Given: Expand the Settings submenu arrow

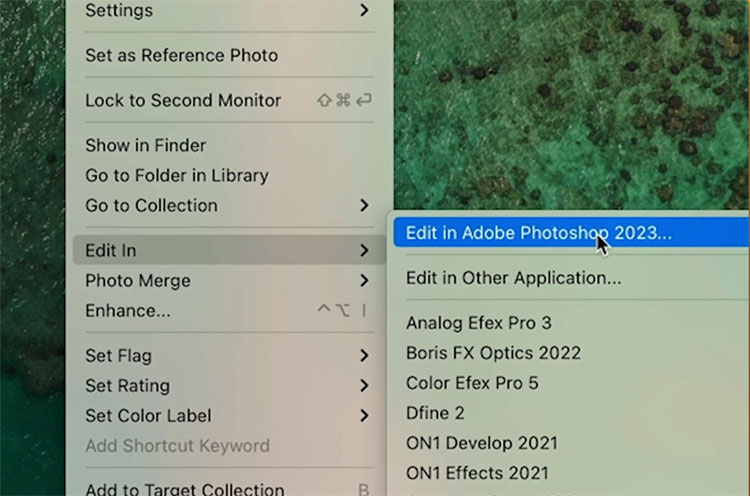Looking at the screenshot, I should pyautogui.click(x=364, y=10).
